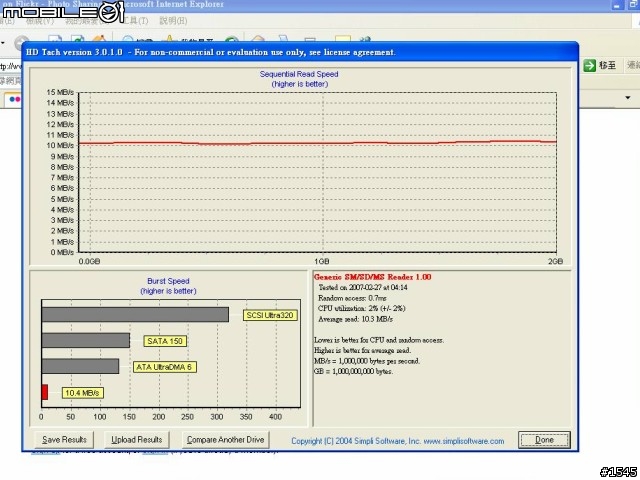
Task: Click the ATA UltraDMA 6 label
Action: (164, 367)
